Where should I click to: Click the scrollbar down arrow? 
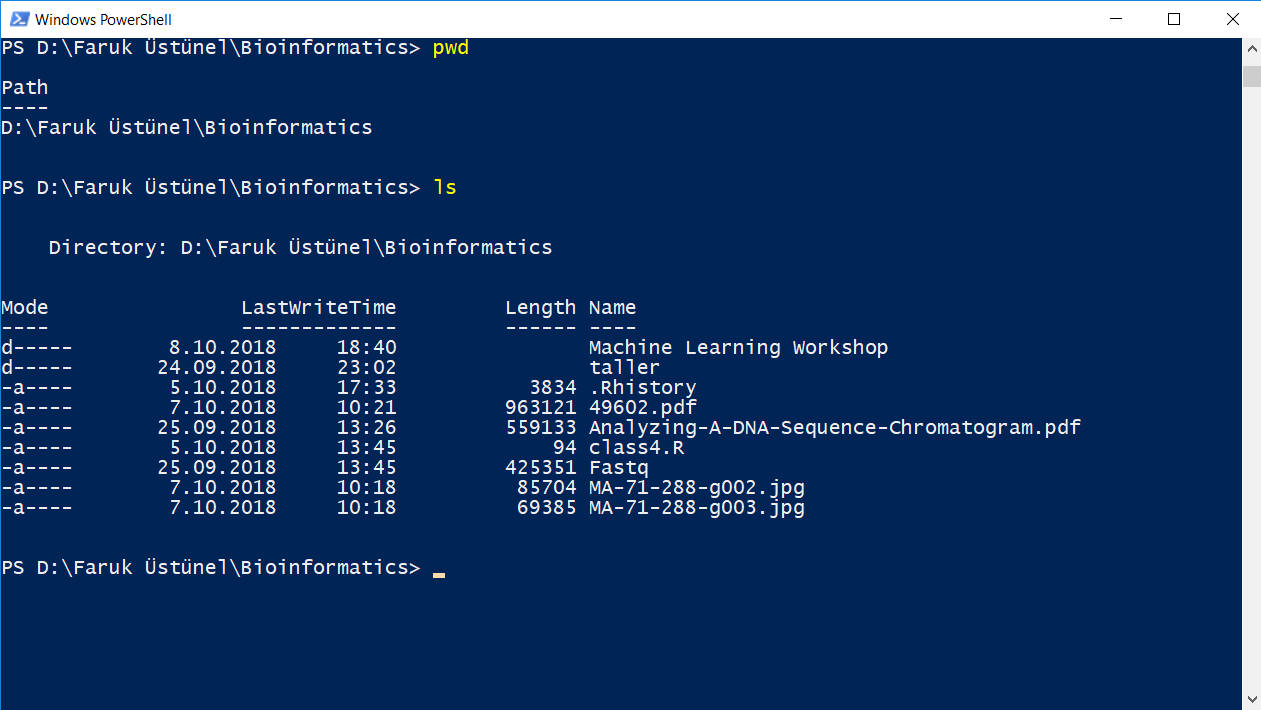tap(1251, 698)
